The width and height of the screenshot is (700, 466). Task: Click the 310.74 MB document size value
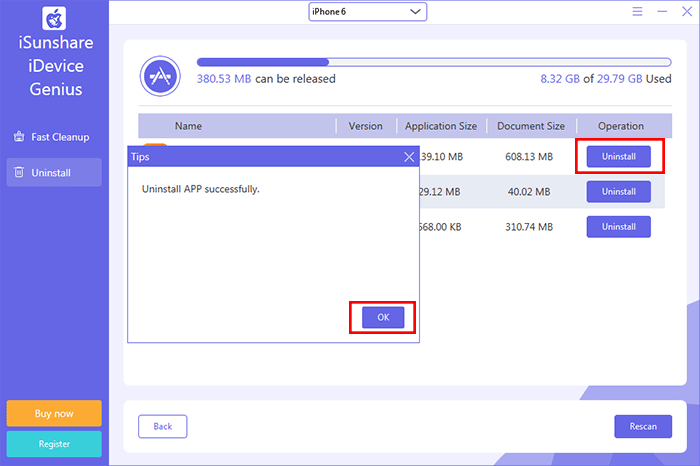529,227
